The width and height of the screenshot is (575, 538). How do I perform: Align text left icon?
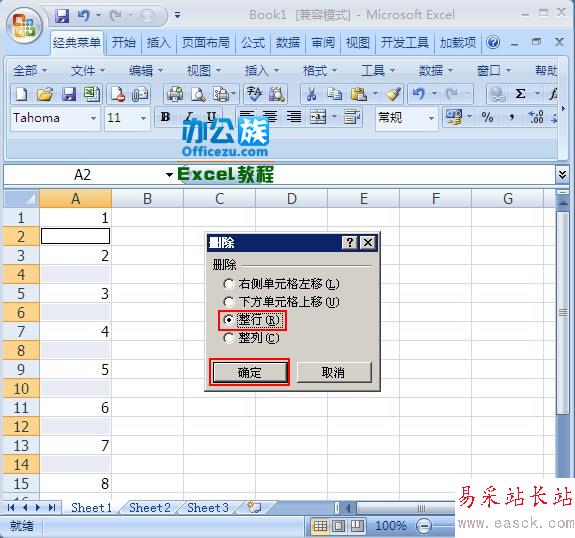246,117
